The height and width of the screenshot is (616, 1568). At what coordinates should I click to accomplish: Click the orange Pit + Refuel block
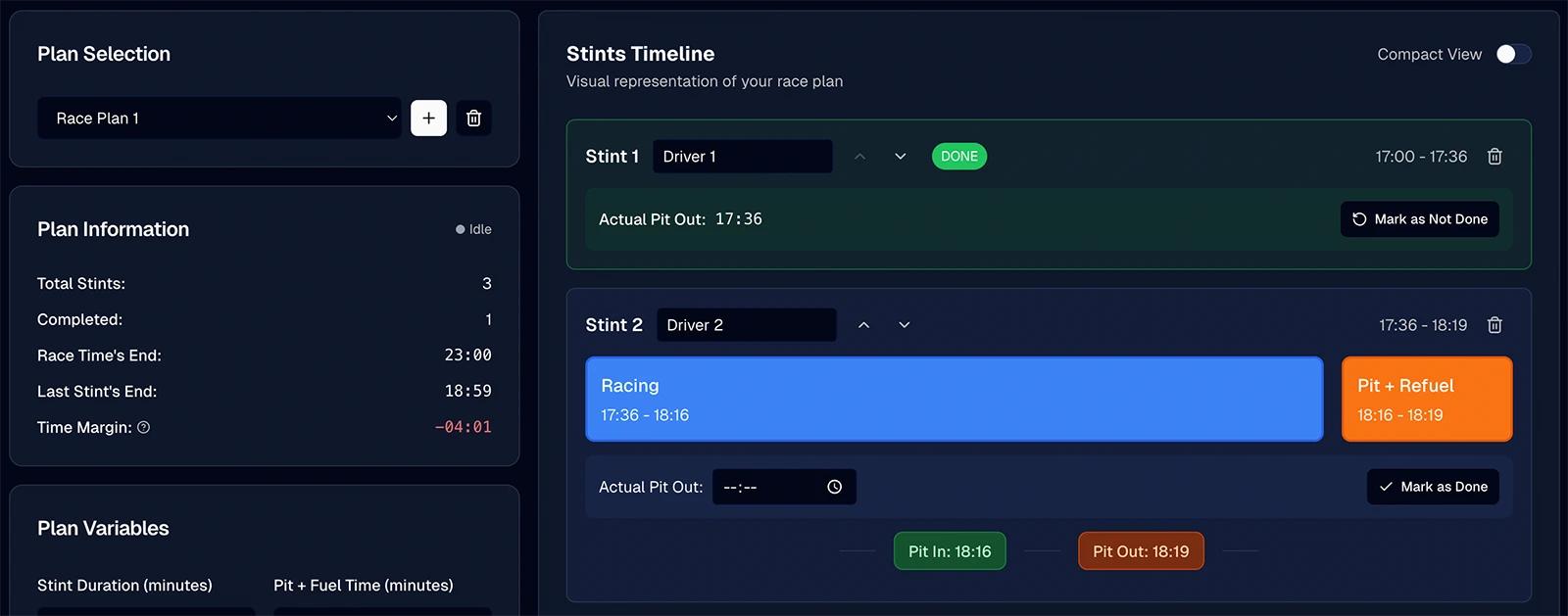(1426, 400)
